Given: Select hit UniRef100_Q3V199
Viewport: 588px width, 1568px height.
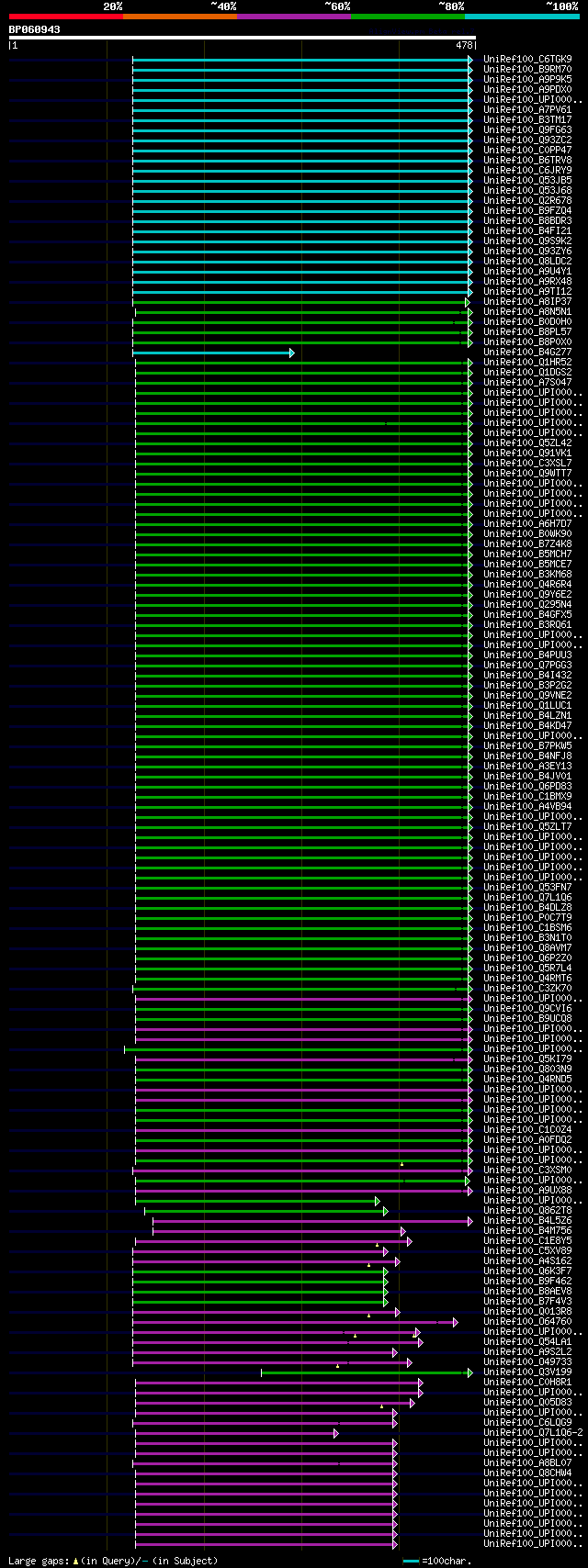Looking at the screenshot, I should (x=527, y=1372).
